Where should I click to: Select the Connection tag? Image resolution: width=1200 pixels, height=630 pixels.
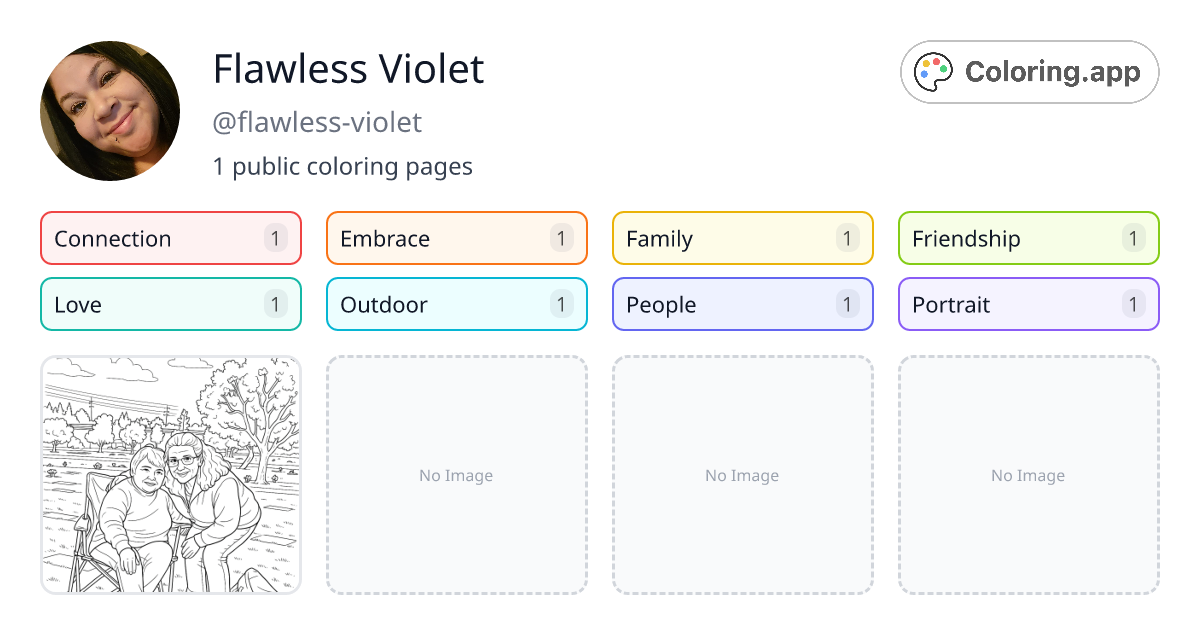click(x=170, y=238)
